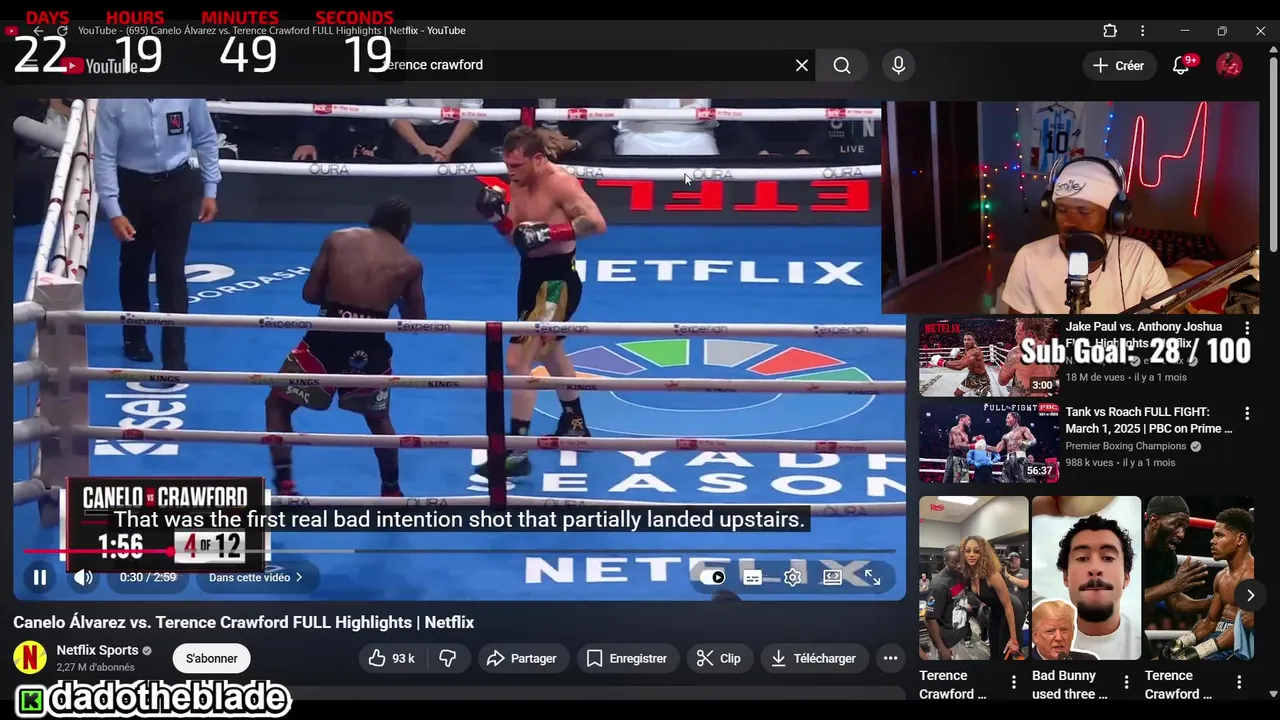Screen dimensions: 1280x720
Task: Click the video title text
Action: click(x=243, y=622)
